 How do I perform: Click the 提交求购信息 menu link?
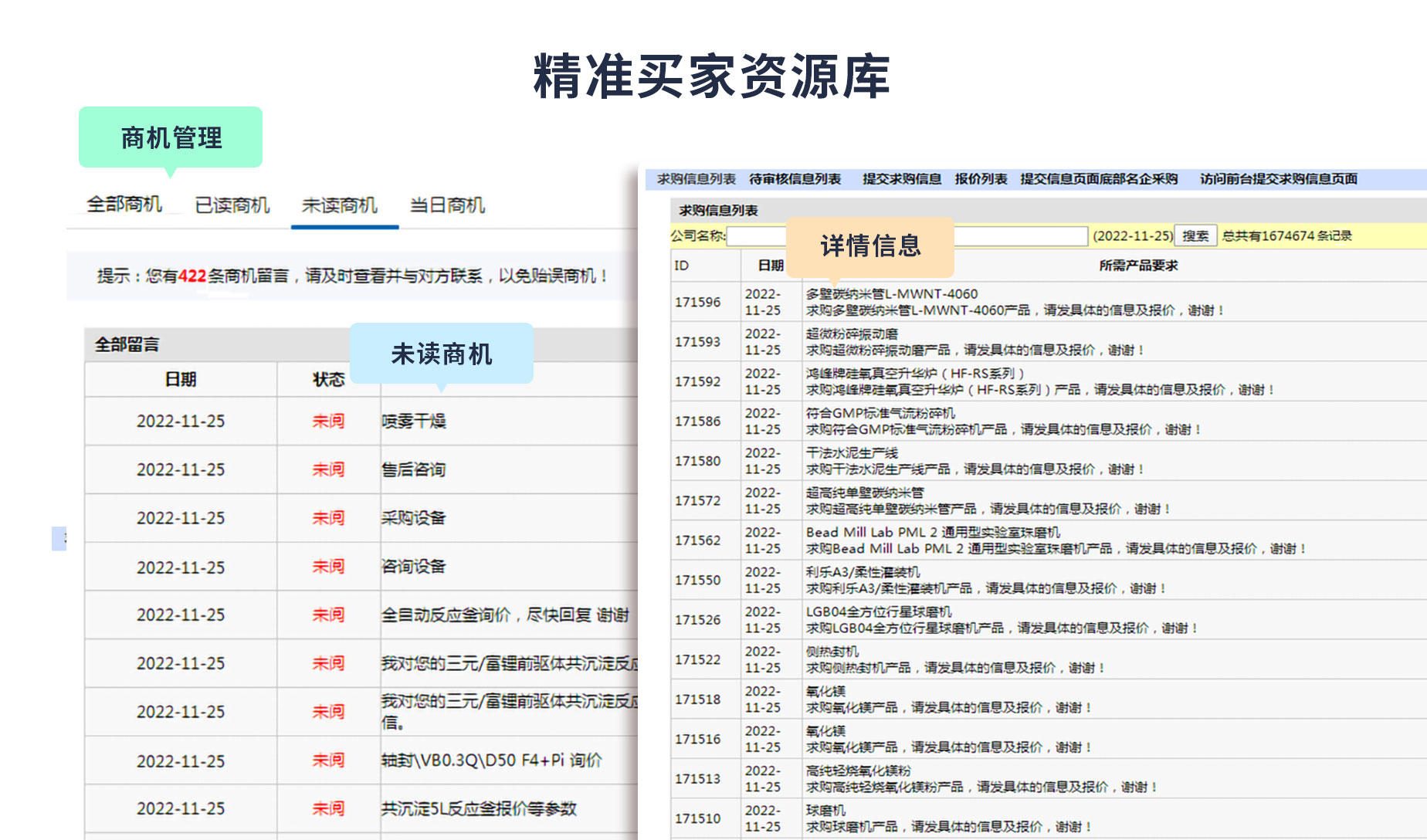[x=901, y=179]
